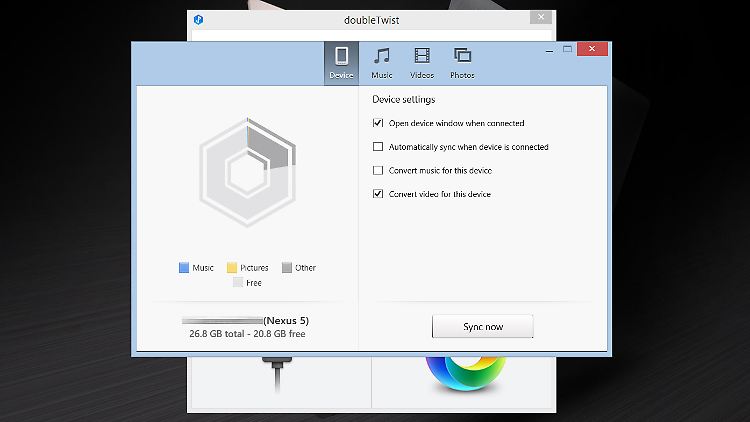The height and width of the screenshot is (422, 750).
Task: Click the Sync now button
Action: [x=483, y=326]
